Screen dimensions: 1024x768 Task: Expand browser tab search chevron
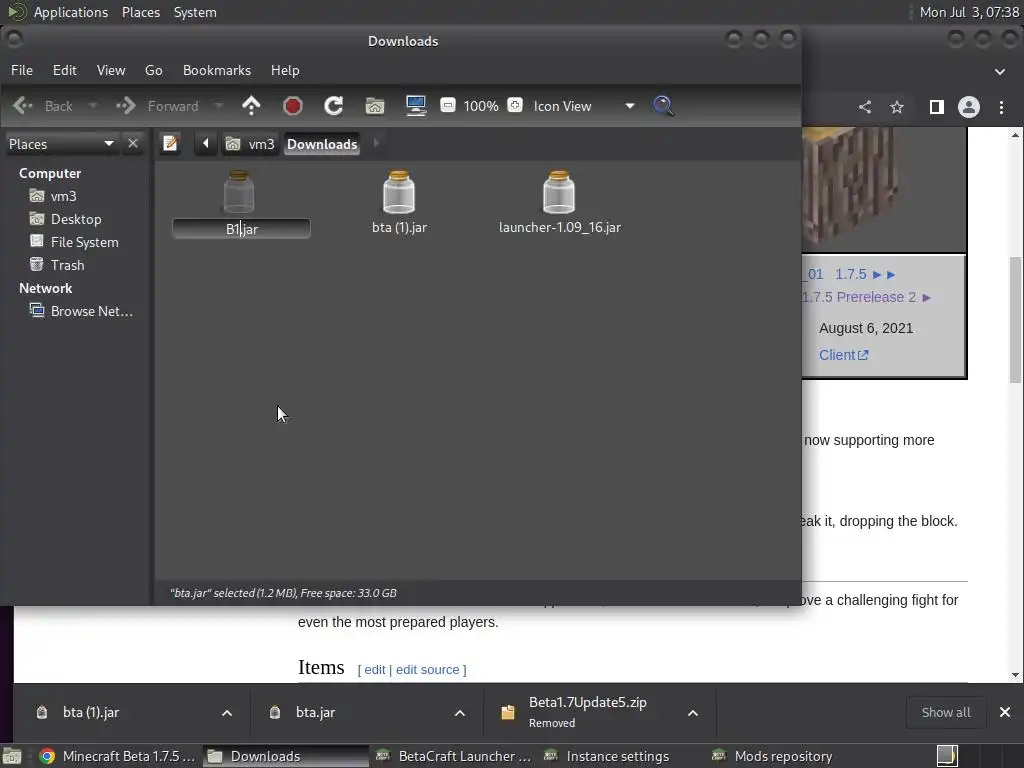1000,71
